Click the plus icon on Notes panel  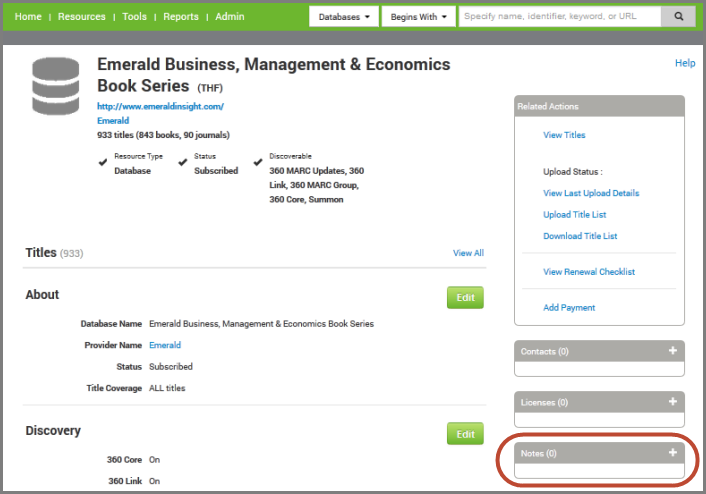coord(673,452)
